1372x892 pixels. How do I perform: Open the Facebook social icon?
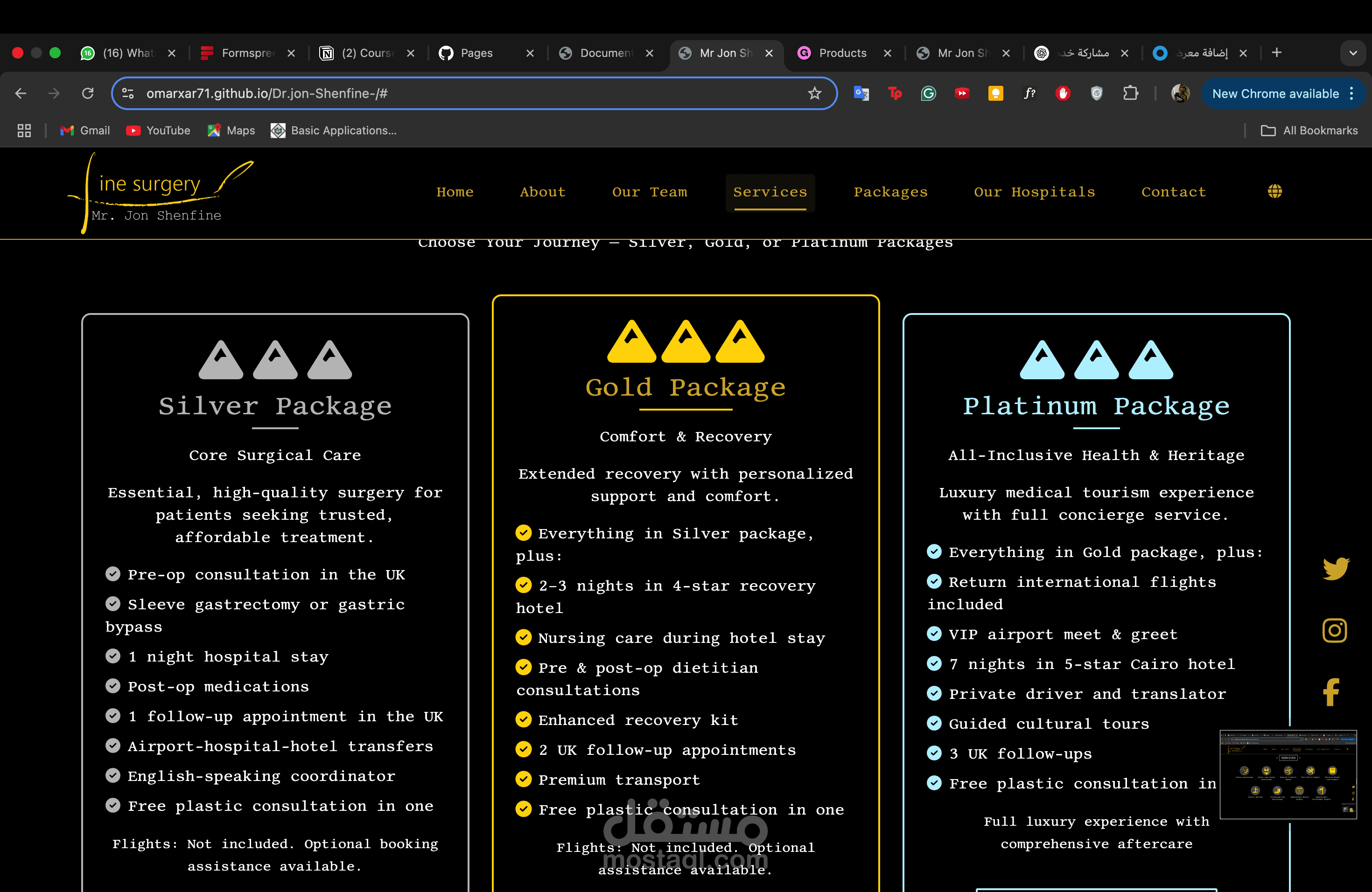[x=1331, y=692]
